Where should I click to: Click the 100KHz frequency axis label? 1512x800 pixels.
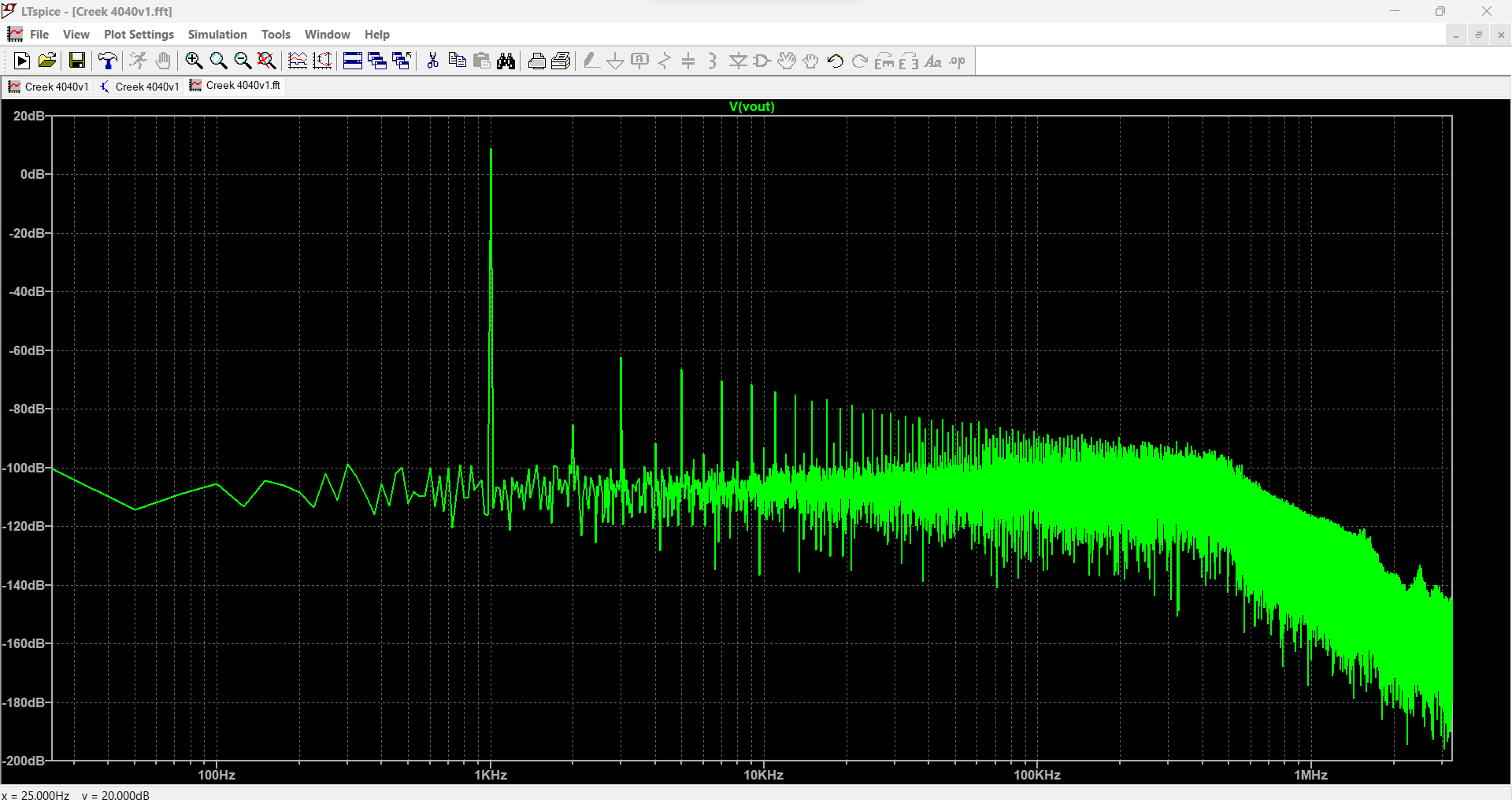tap(1037, 775)
